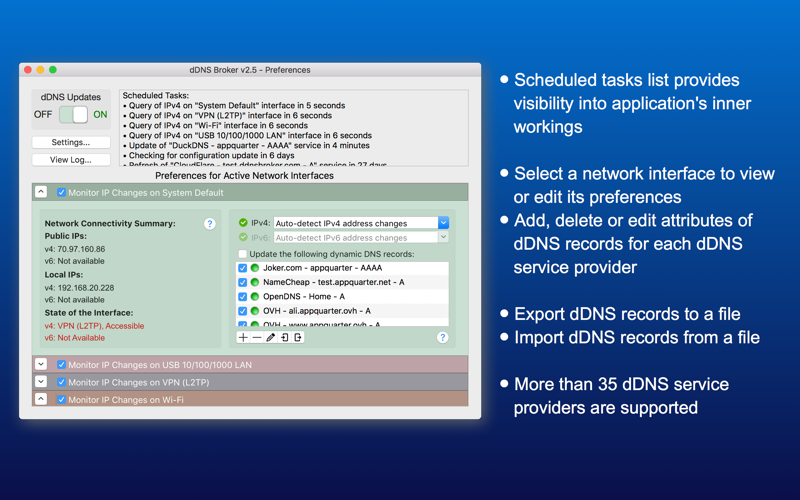
Task: Open the Settings... button
Action: tap(71, 142)
